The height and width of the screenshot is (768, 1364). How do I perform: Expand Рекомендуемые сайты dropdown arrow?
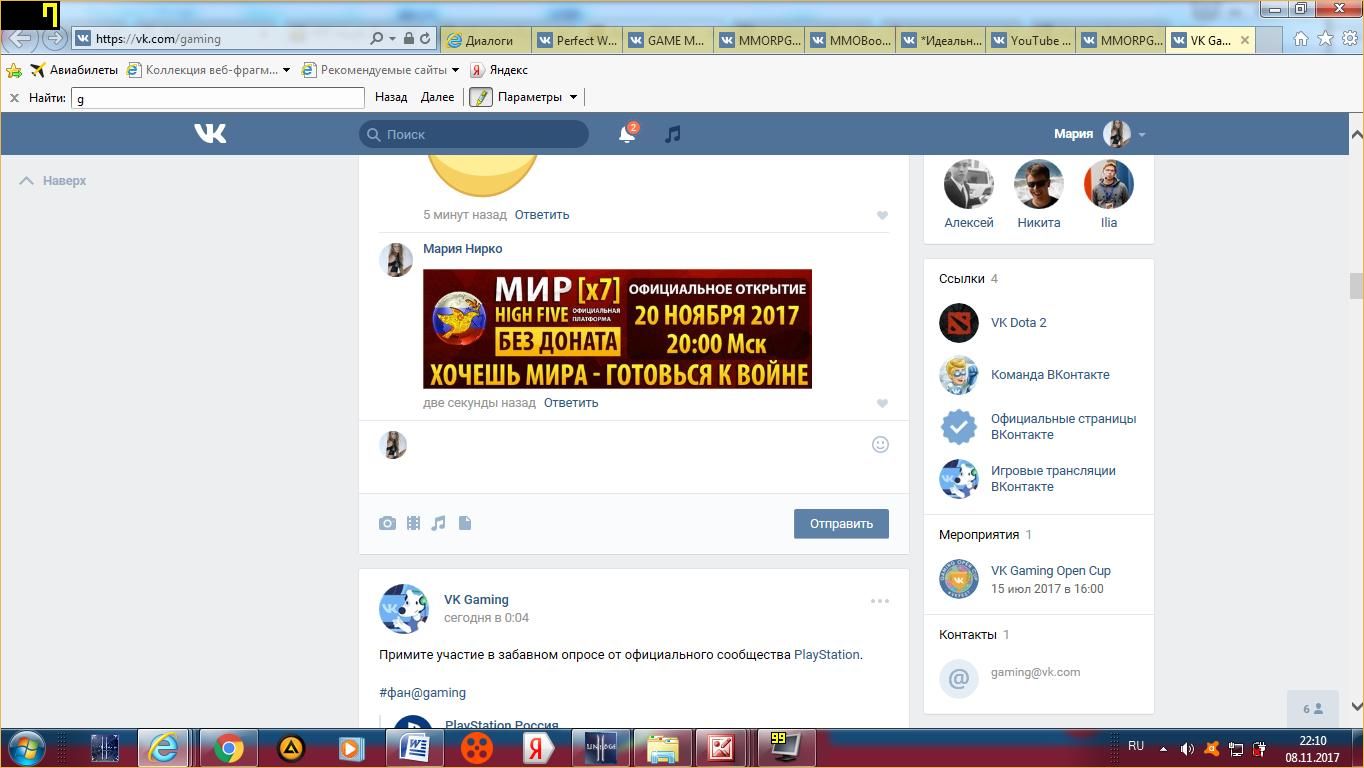pyautogui.click(x=455, y=70)
